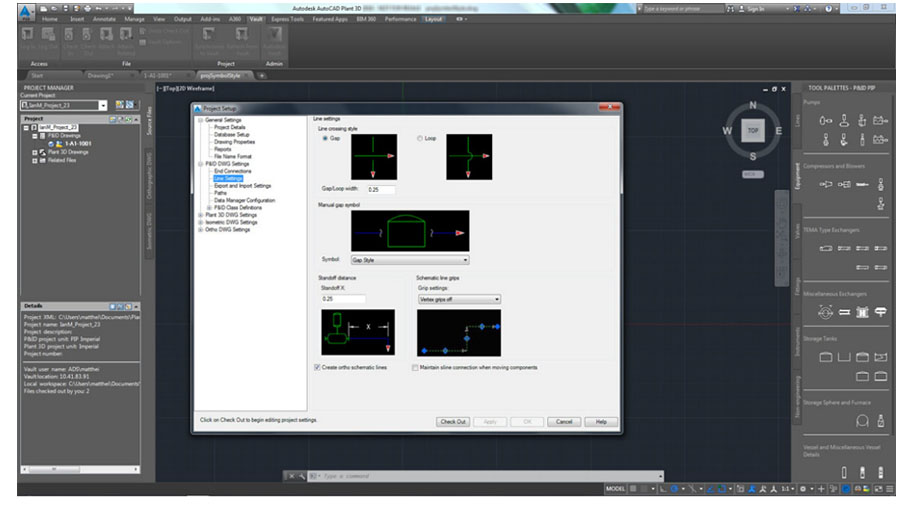The height and width of the screenshot is (524, 912).
Task: Open the Express Tools ribbon tab
Action: pos(287,19)
